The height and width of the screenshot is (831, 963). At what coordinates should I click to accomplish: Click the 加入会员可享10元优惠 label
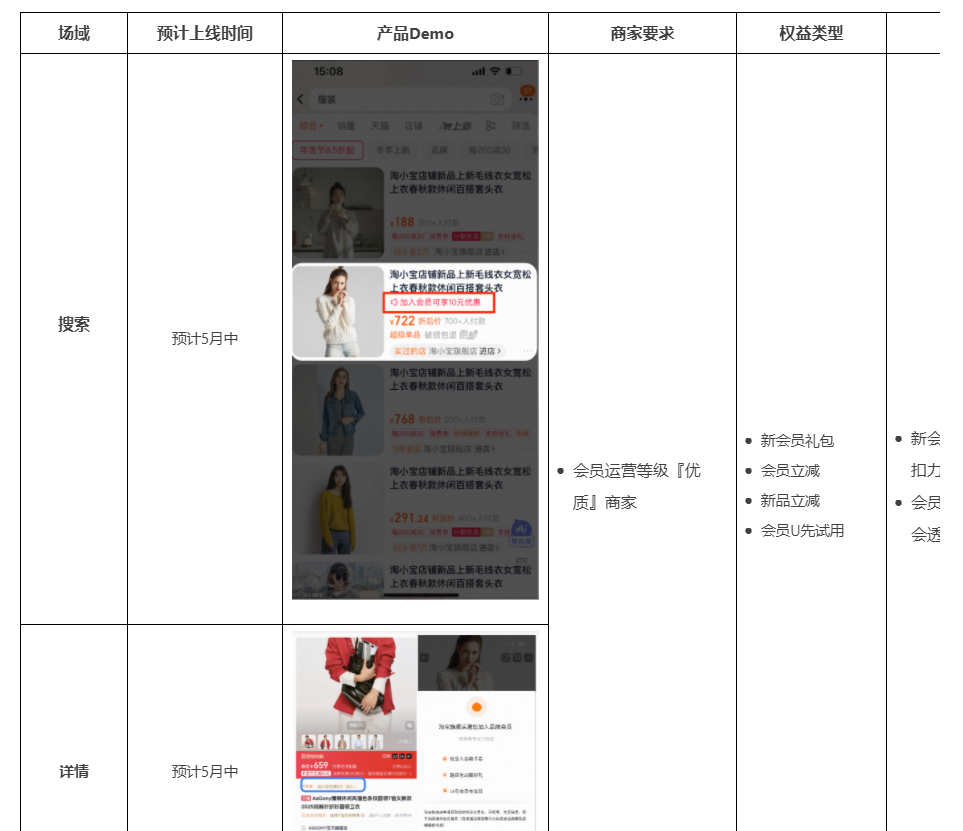pos(440,302)
